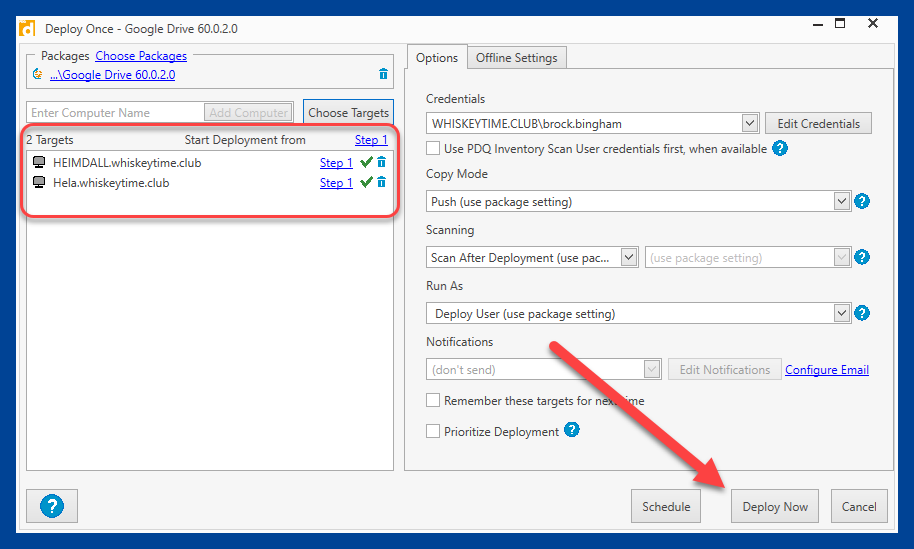Click the Step 1 link for HEIMDALL.whiskeytime.club
Image resolution: width=914 pixels, height=549 pixels.
point(336,163)
